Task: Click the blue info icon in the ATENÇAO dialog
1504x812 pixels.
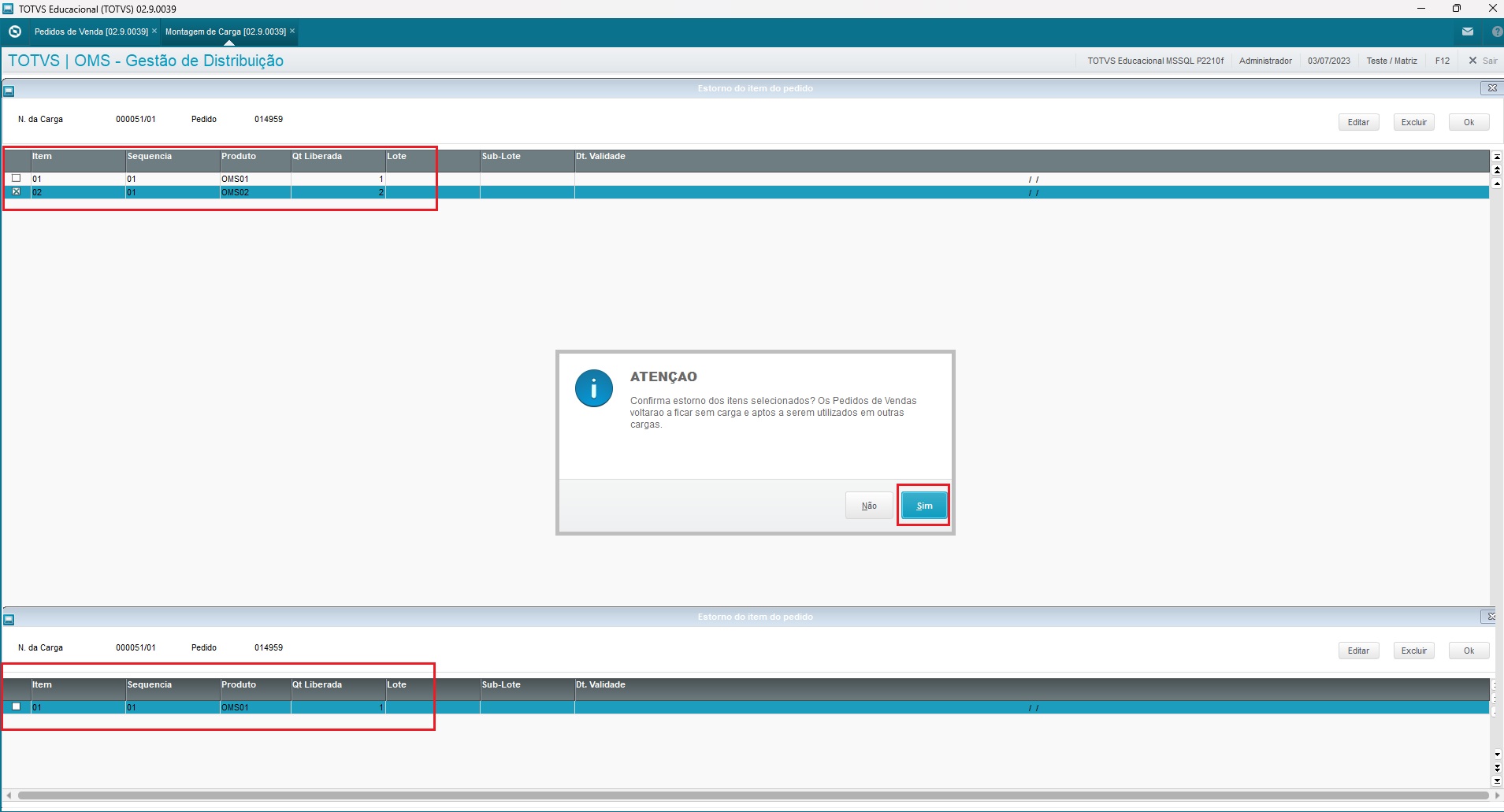Action: [x=594, y=388]
